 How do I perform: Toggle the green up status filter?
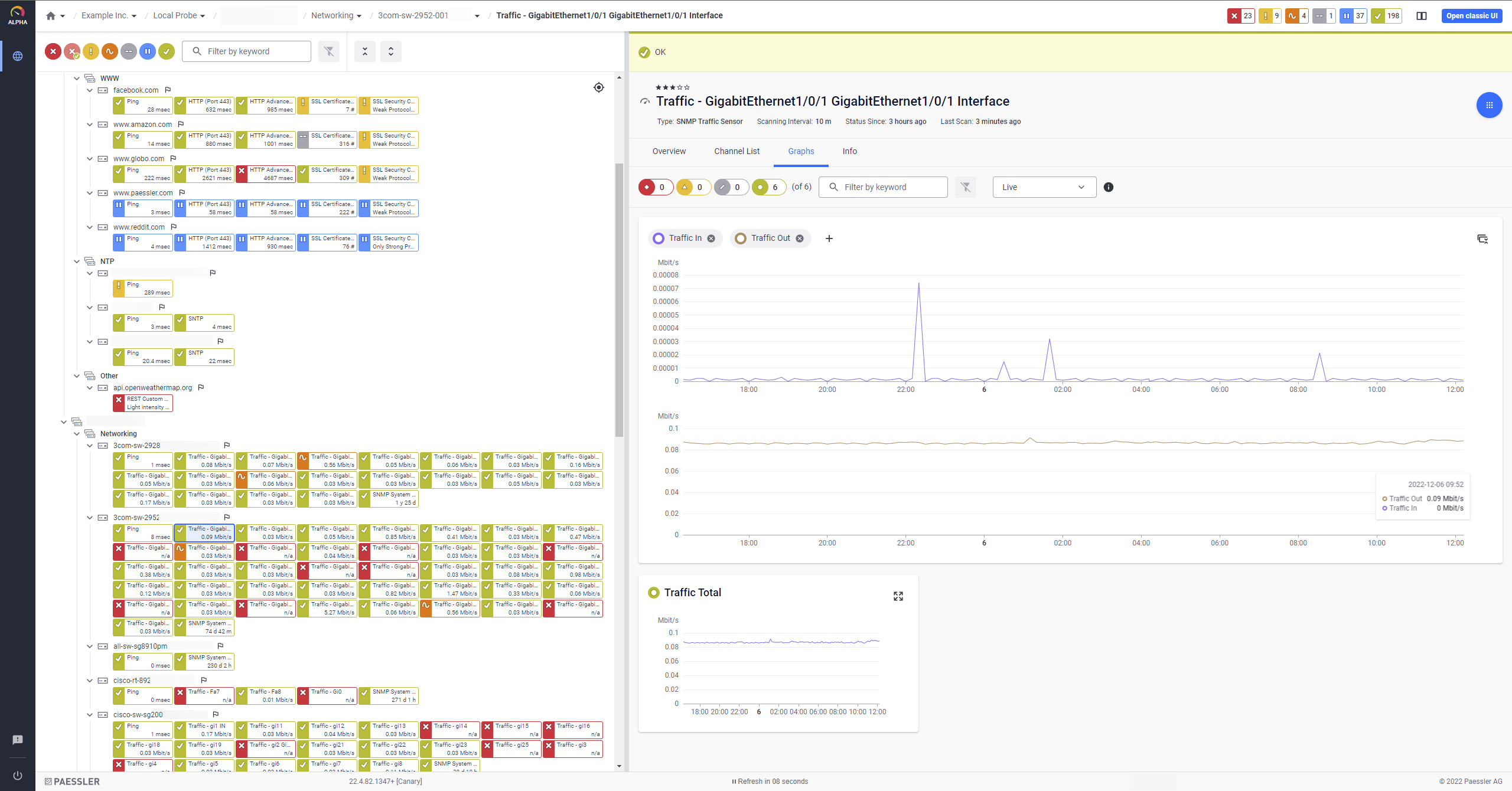167,51
